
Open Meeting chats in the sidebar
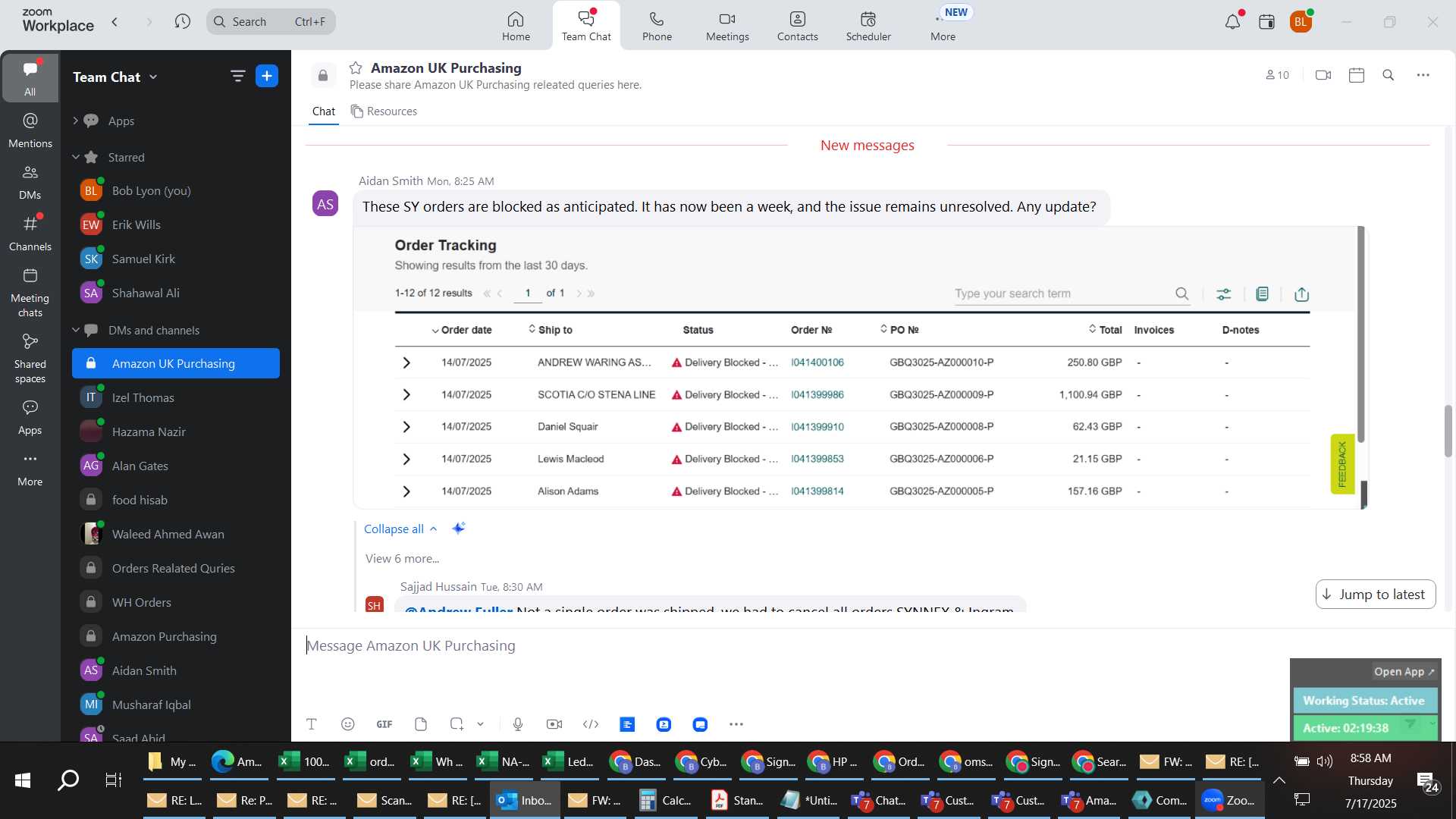coord(30,293)
